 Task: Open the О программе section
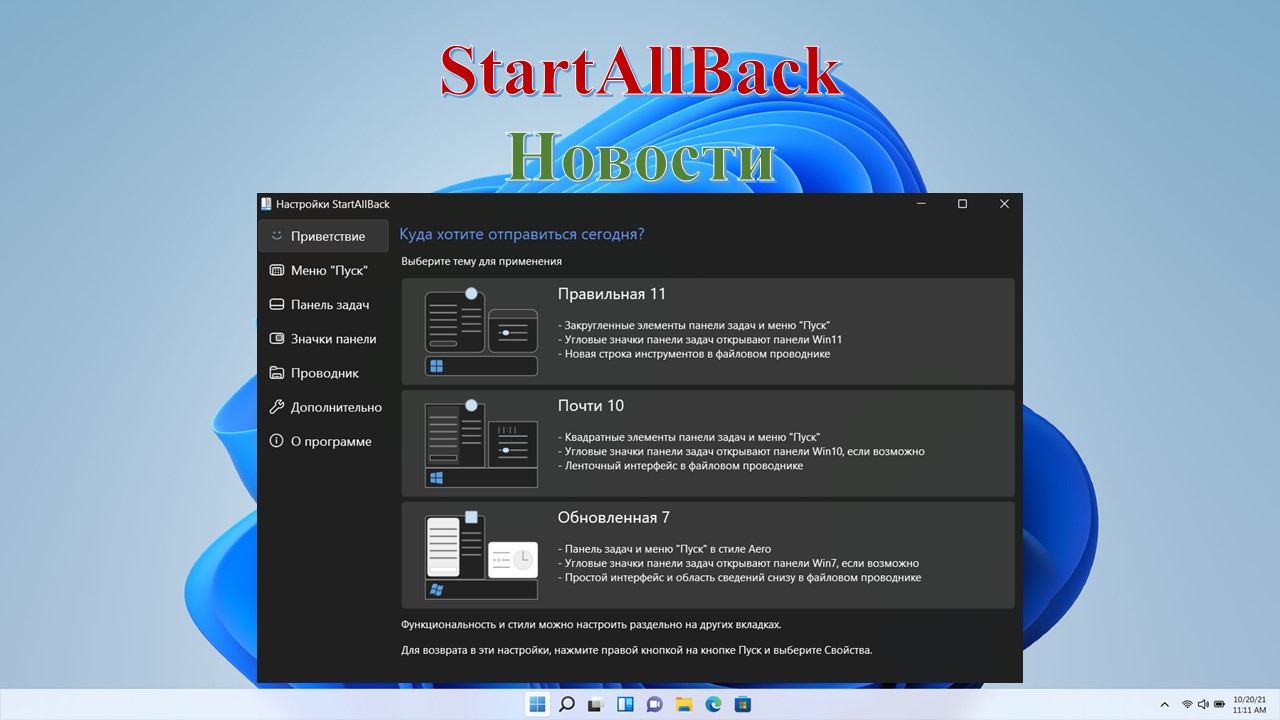click(323, 441)
